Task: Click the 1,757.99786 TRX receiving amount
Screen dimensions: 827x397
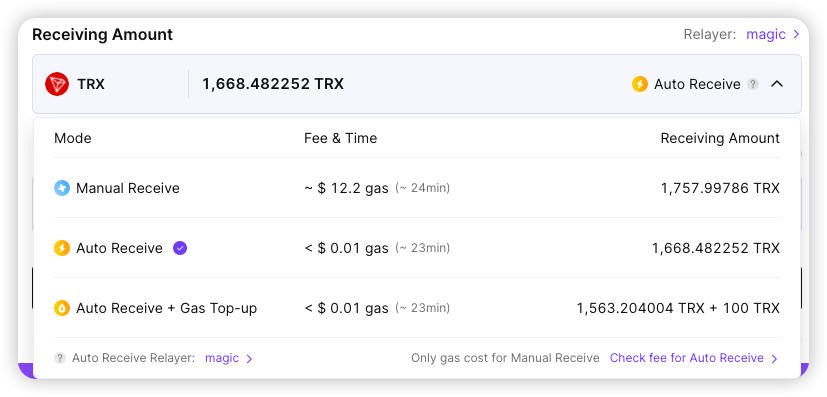Action: pyautogui.click(x=720, y=188)
